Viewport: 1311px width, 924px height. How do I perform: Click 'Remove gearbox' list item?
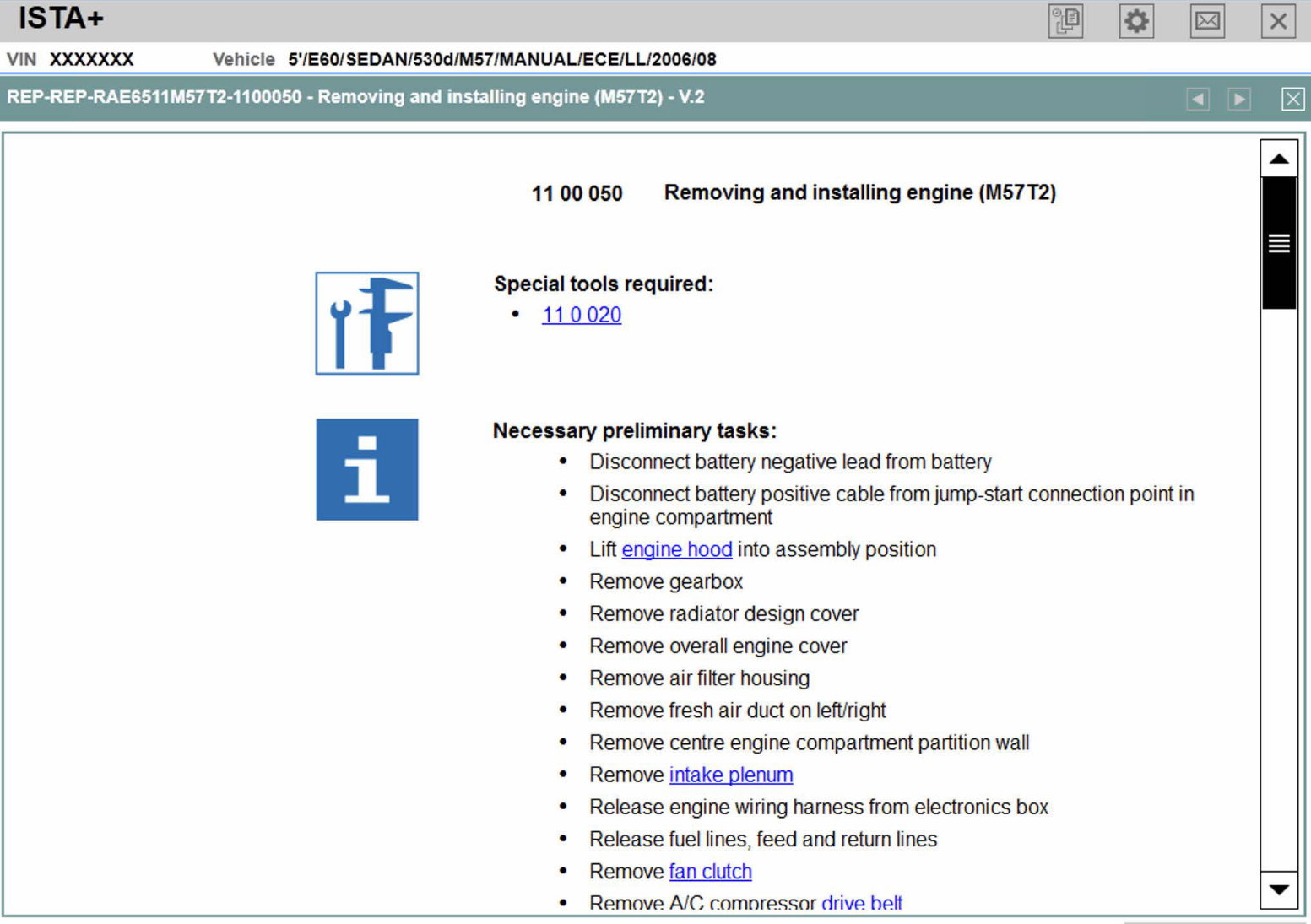pos(666,581)
